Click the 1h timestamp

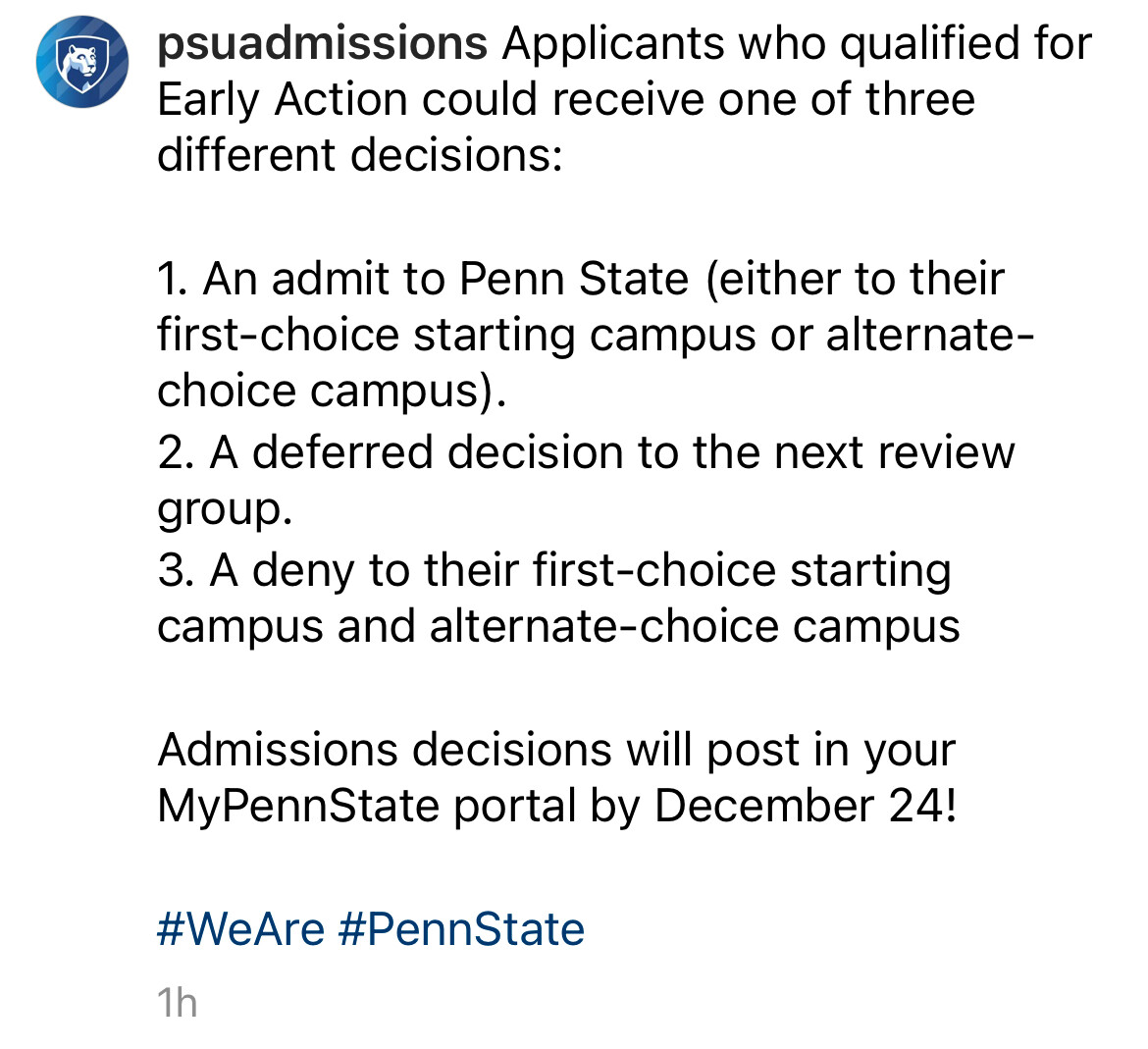(x=178, y=1002)
